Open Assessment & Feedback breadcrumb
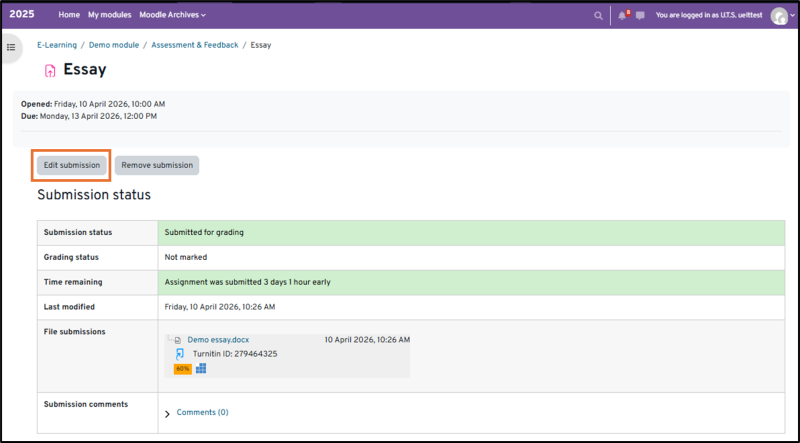This screenshot has height=443, width=800. coord(195,45)
